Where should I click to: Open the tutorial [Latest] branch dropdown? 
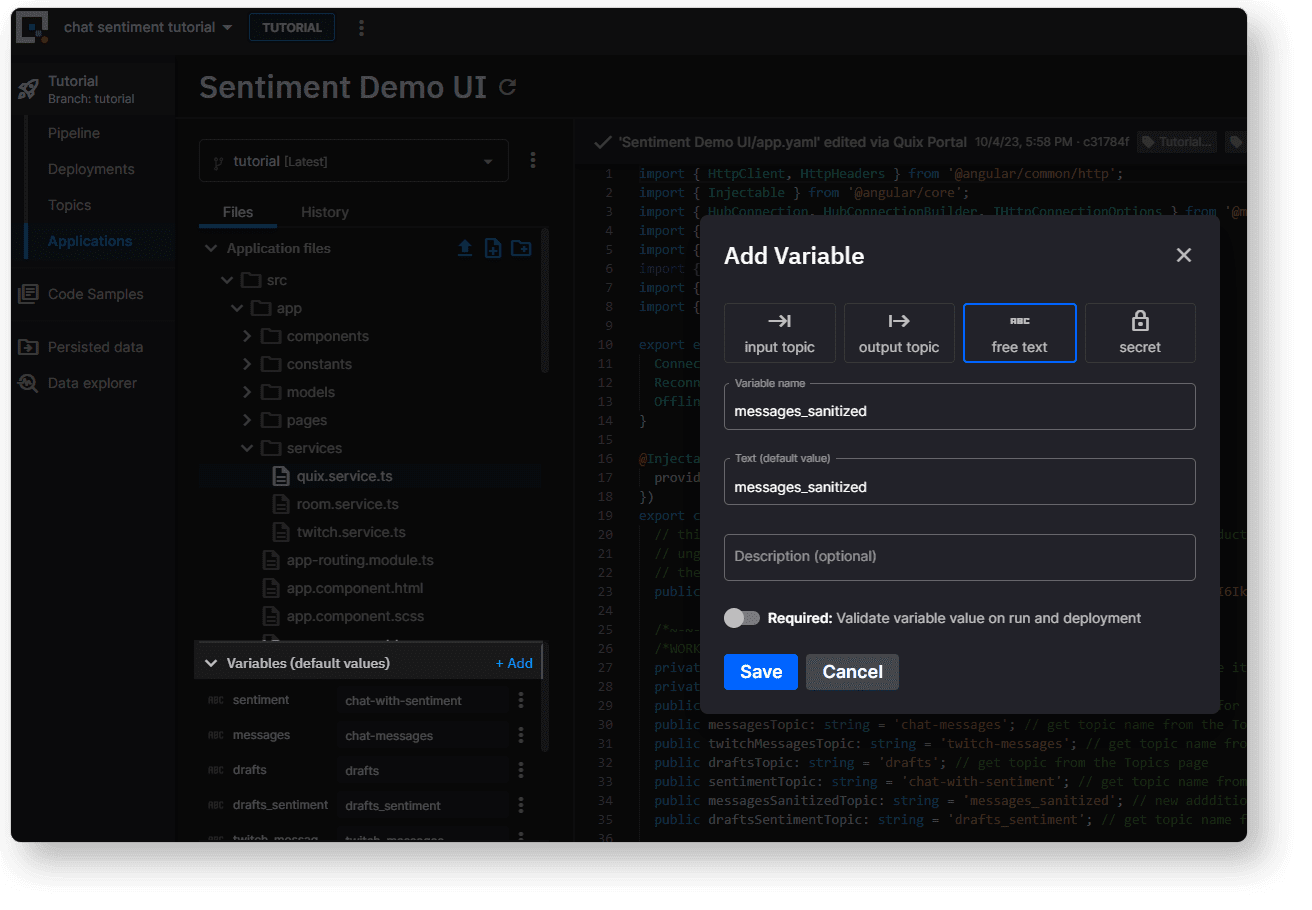pyautogui.click(x=353, y=161)
